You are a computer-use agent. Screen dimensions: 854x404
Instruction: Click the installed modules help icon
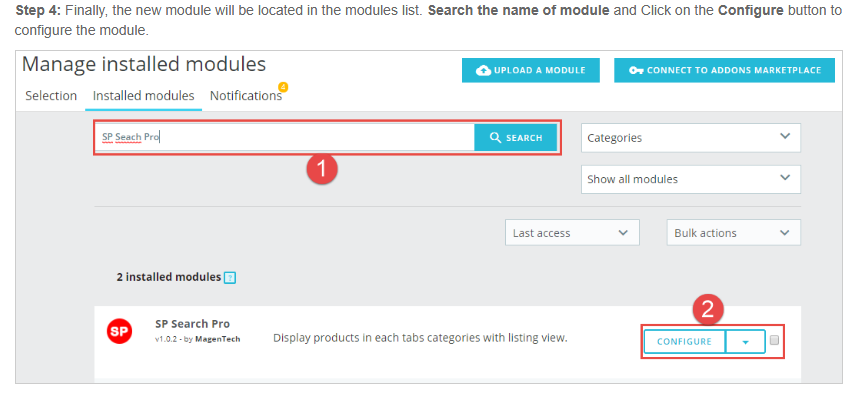tap(229, 277)
